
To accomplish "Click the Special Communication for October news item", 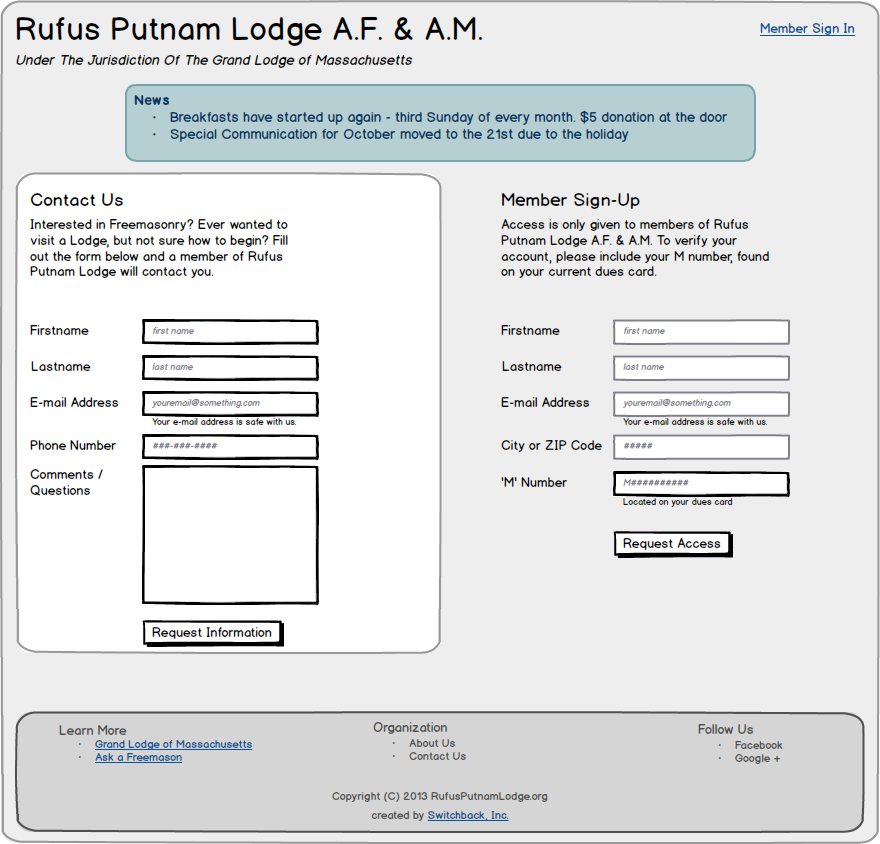I will pyautogui.click(x=399, y=135).
